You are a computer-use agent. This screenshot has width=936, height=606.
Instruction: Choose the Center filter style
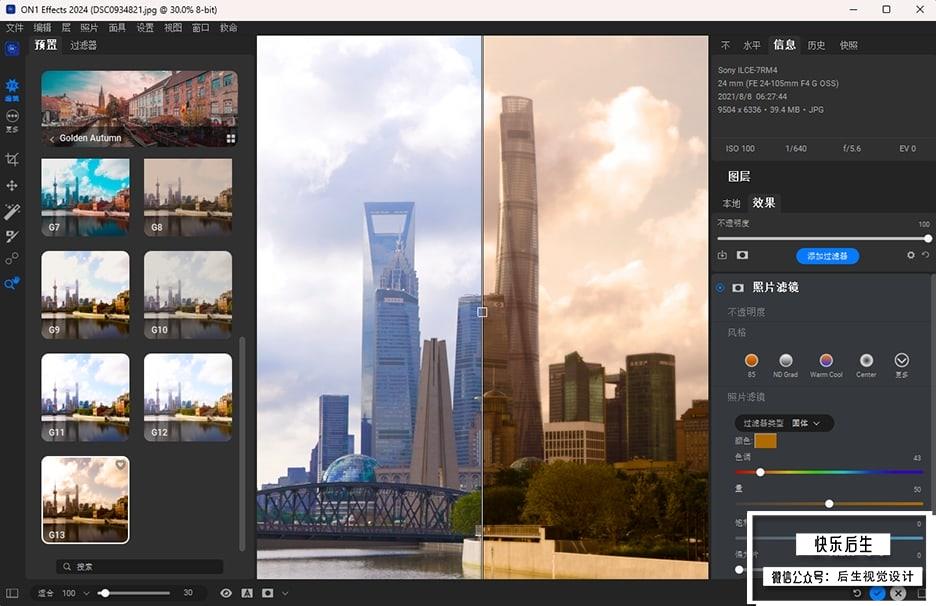click(866, 364)
